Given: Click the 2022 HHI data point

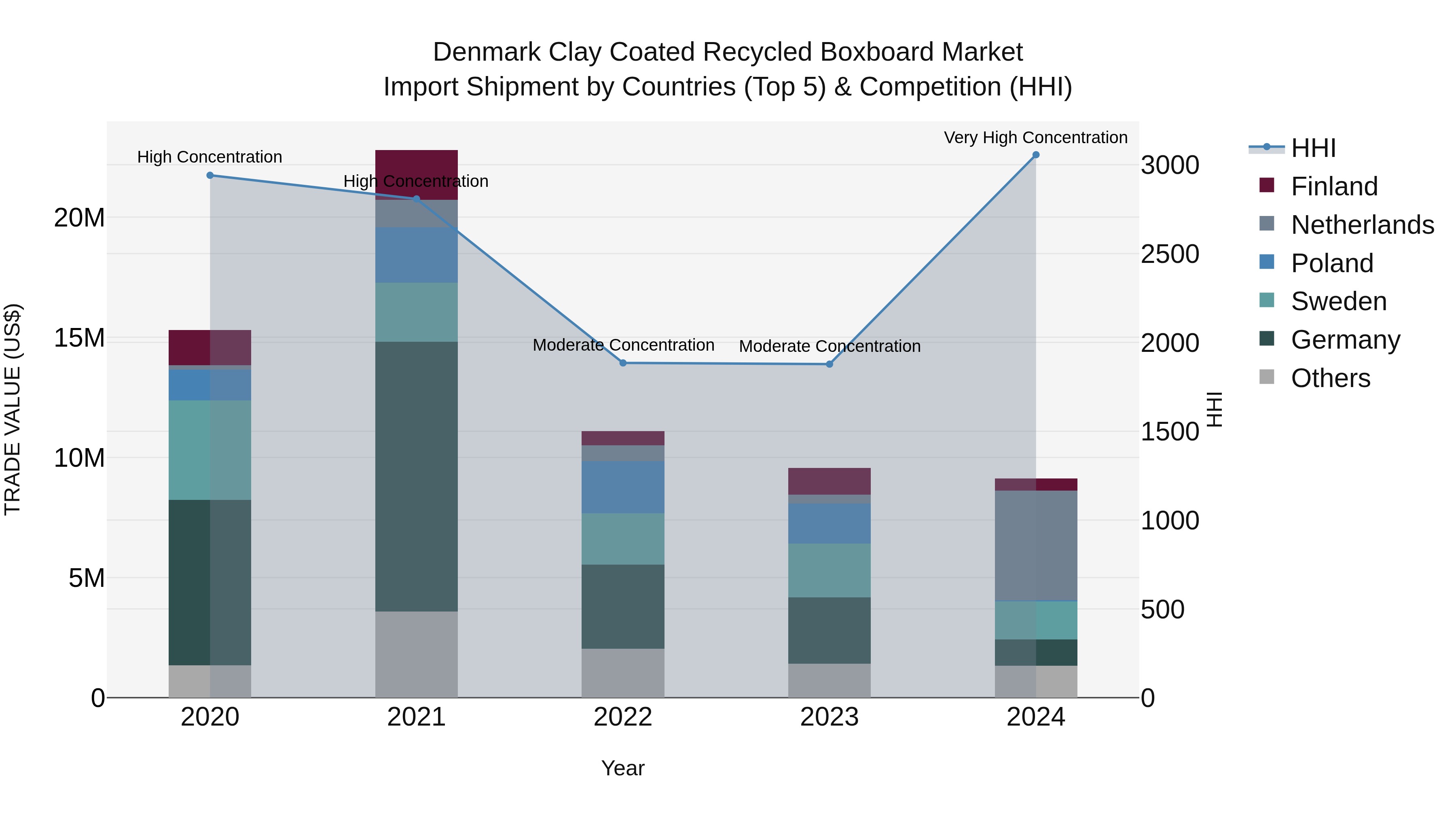Looking at the screenshot, I should 623,363.
